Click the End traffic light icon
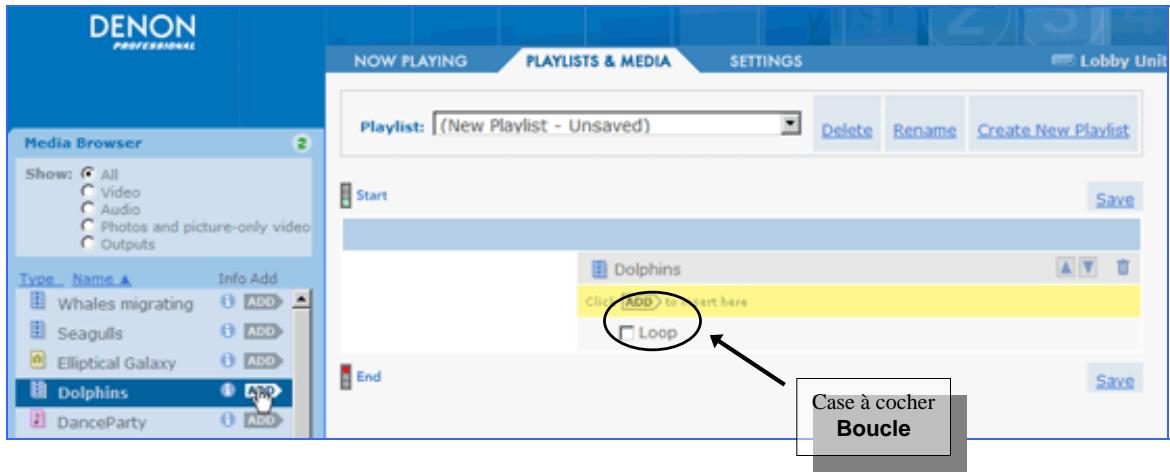The width and height of the screenshot is (1170, 473). tap(346, 377)
